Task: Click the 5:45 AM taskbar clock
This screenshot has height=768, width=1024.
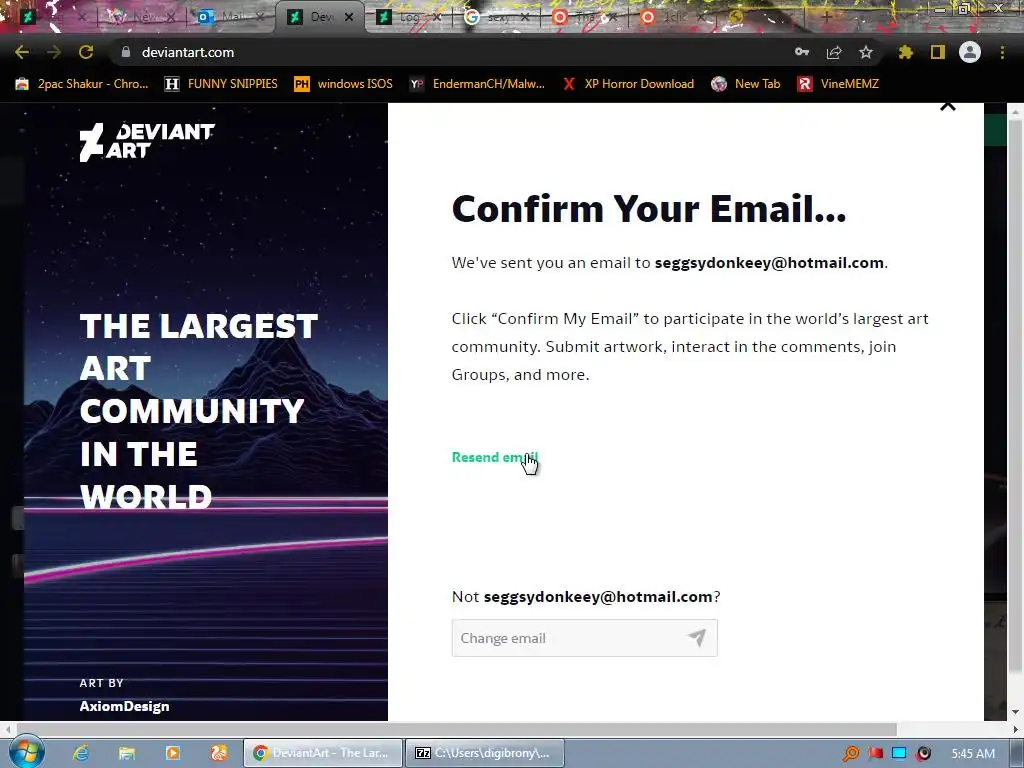Action: point(973,754)
